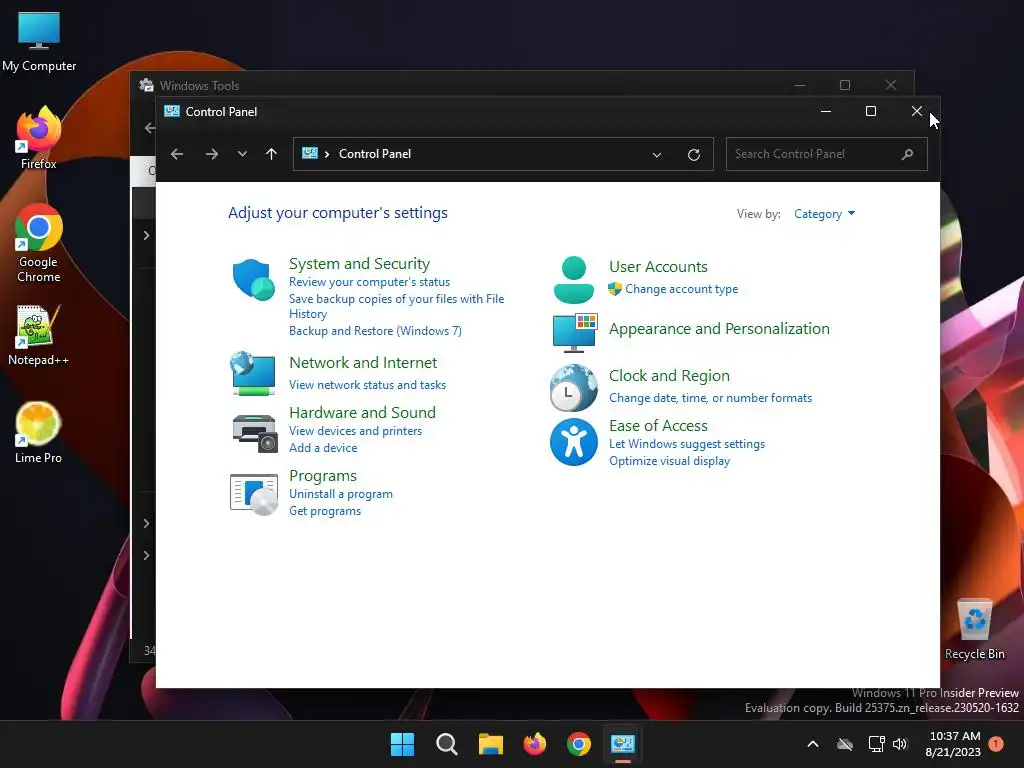Image resolution: width=1024 pixels, height=768 pixels.
Task: Click Change account type
Action: point(681,289)
